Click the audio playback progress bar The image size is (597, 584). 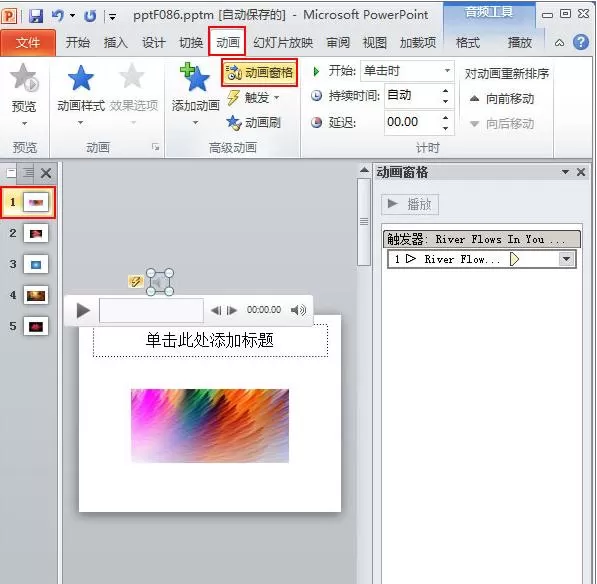point(151,311)
